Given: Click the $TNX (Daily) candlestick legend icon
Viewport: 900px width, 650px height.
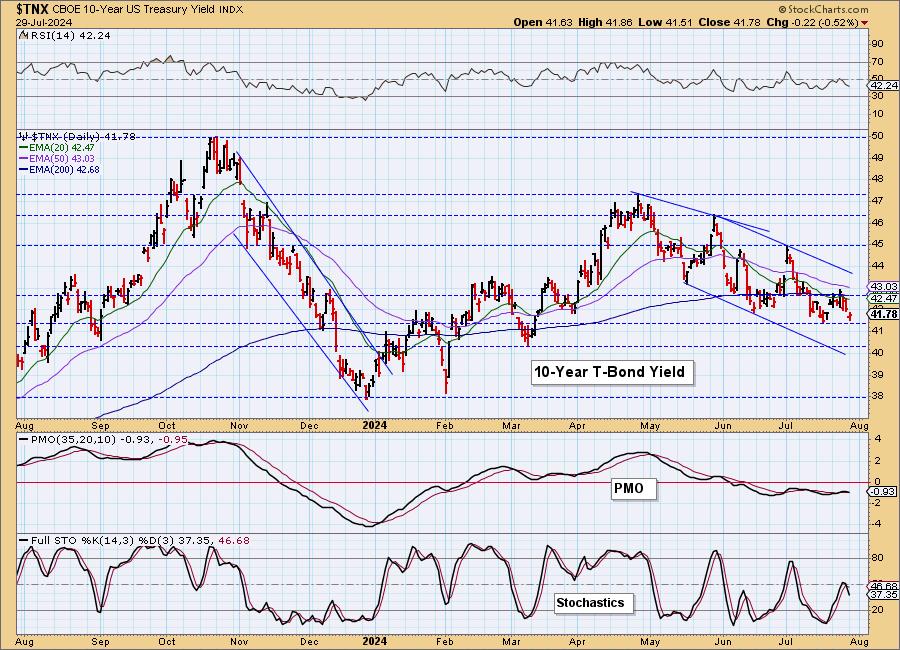Looking at the screenshot, I should tap(24, 136).
